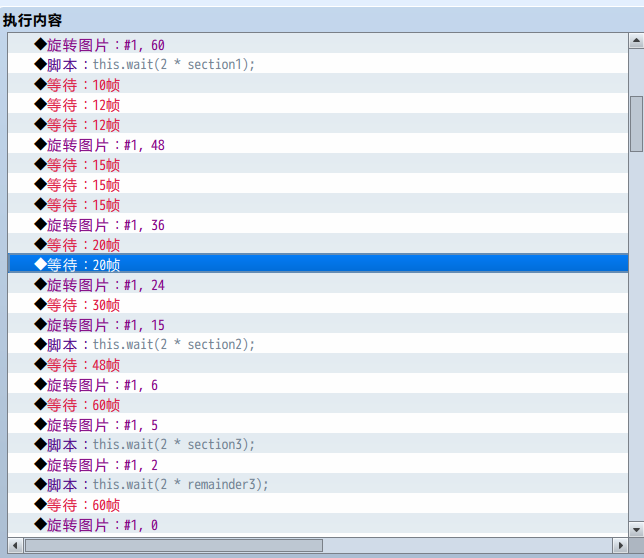Click the horizontal scrollbar left arrow

point(15,545)
